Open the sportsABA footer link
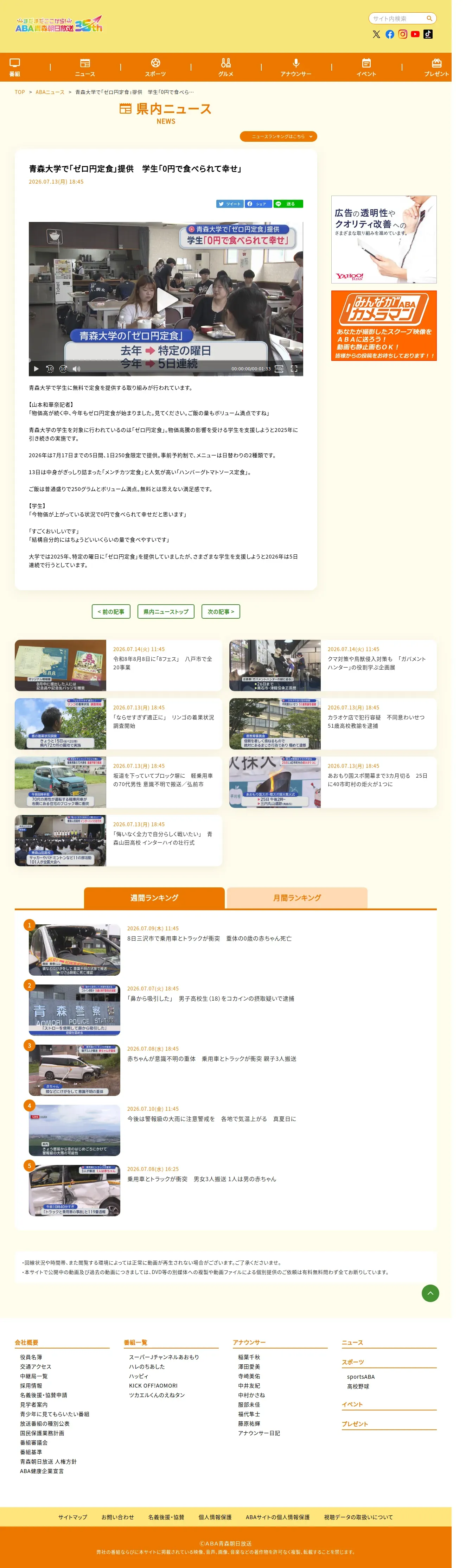Image resolution: width=472 pixels, height=1568 pixels. pyautogui.click(x=361, y=1377)
